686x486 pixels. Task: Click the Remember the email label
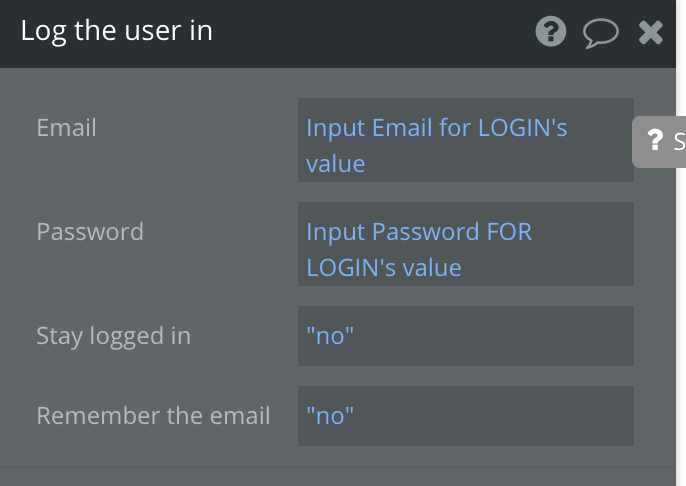coord(154,416)
